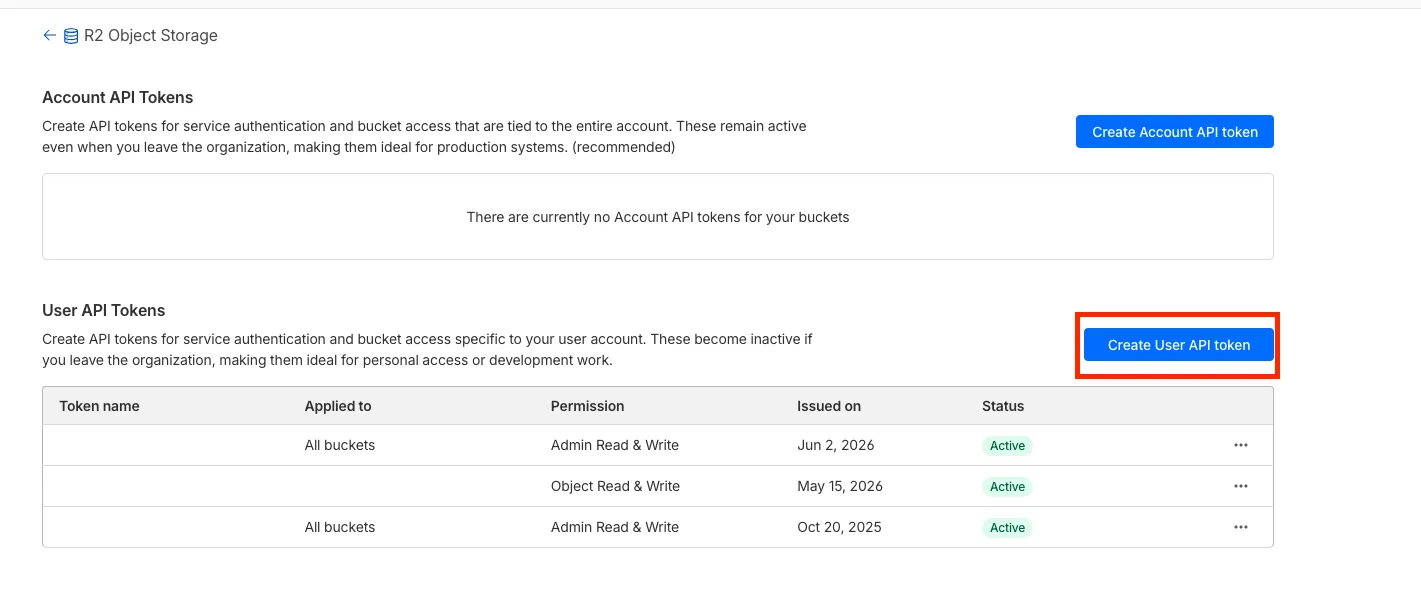Click the Object Read & Write permission cell

pos(615,486)
